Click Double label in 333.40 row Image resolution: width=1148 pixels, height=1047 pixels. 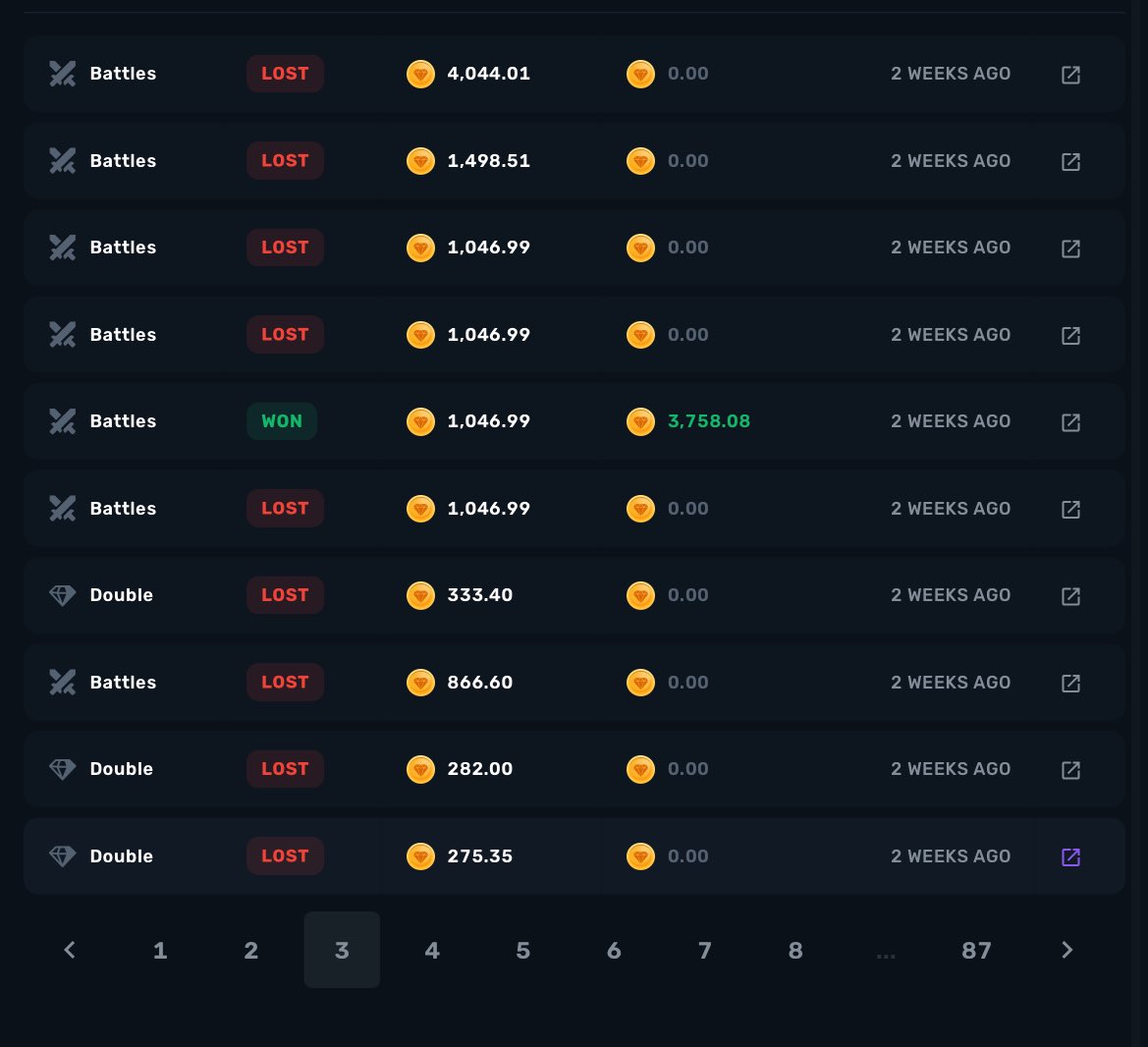pos(122,594)
